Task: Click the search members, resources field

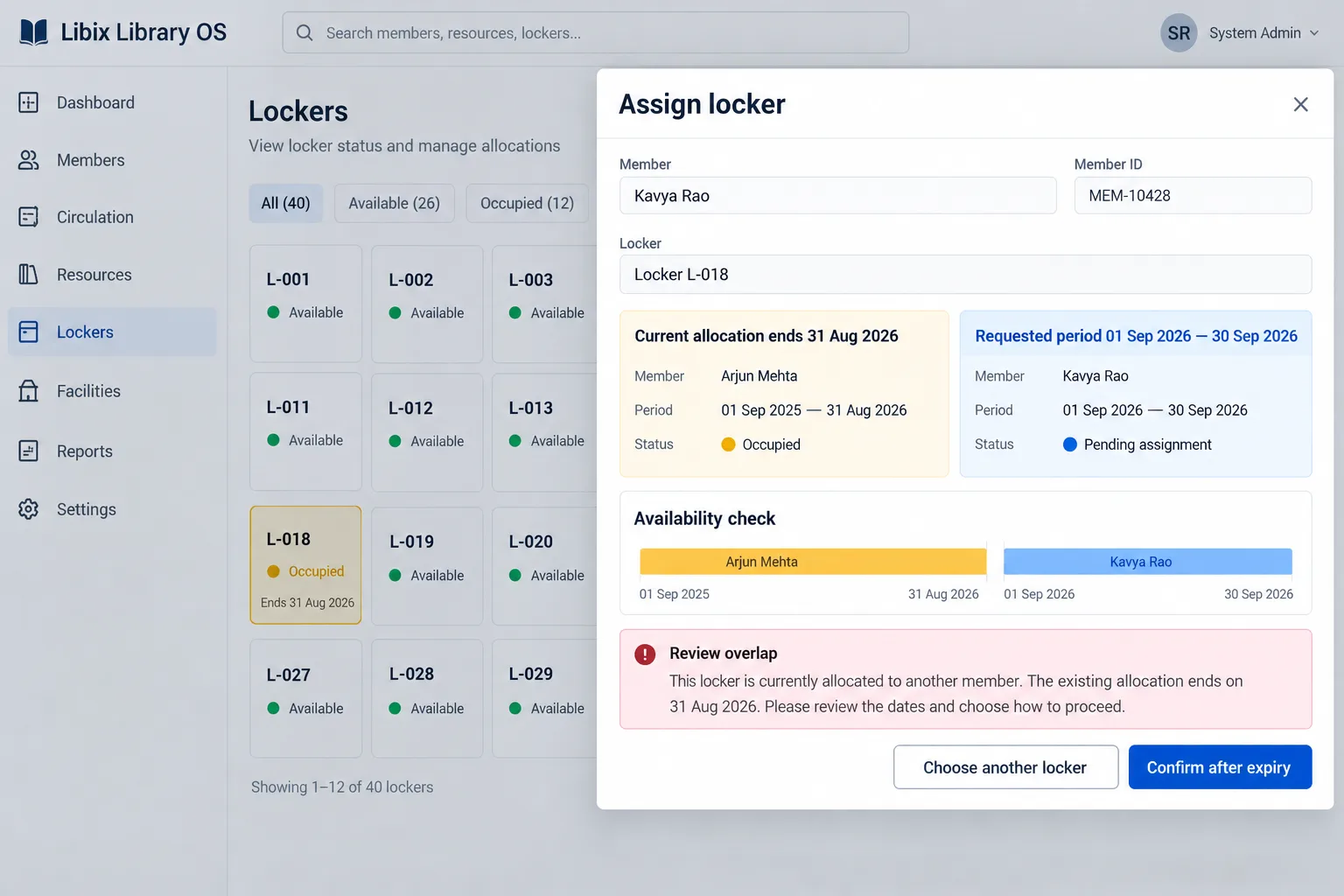Action: (x=595, y=32)
